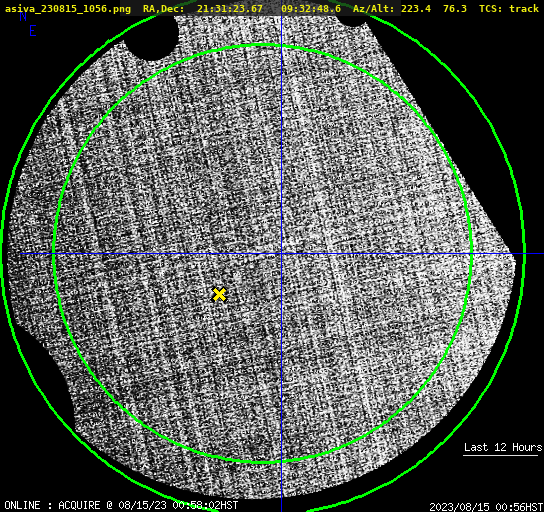544x512 pixels.
Task: Select the RA value 21:31:23.67
Action: [230, 8]
